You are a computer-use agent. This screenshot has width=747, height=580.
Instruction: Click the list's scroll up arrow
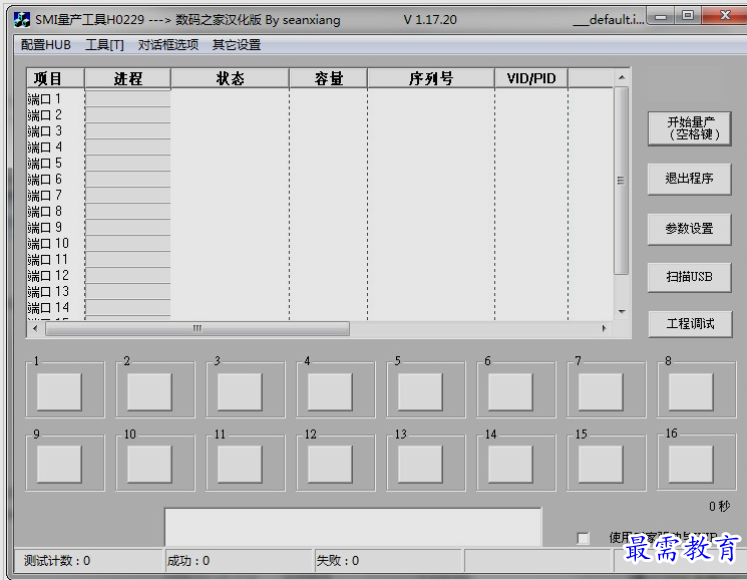click(621, 77)
